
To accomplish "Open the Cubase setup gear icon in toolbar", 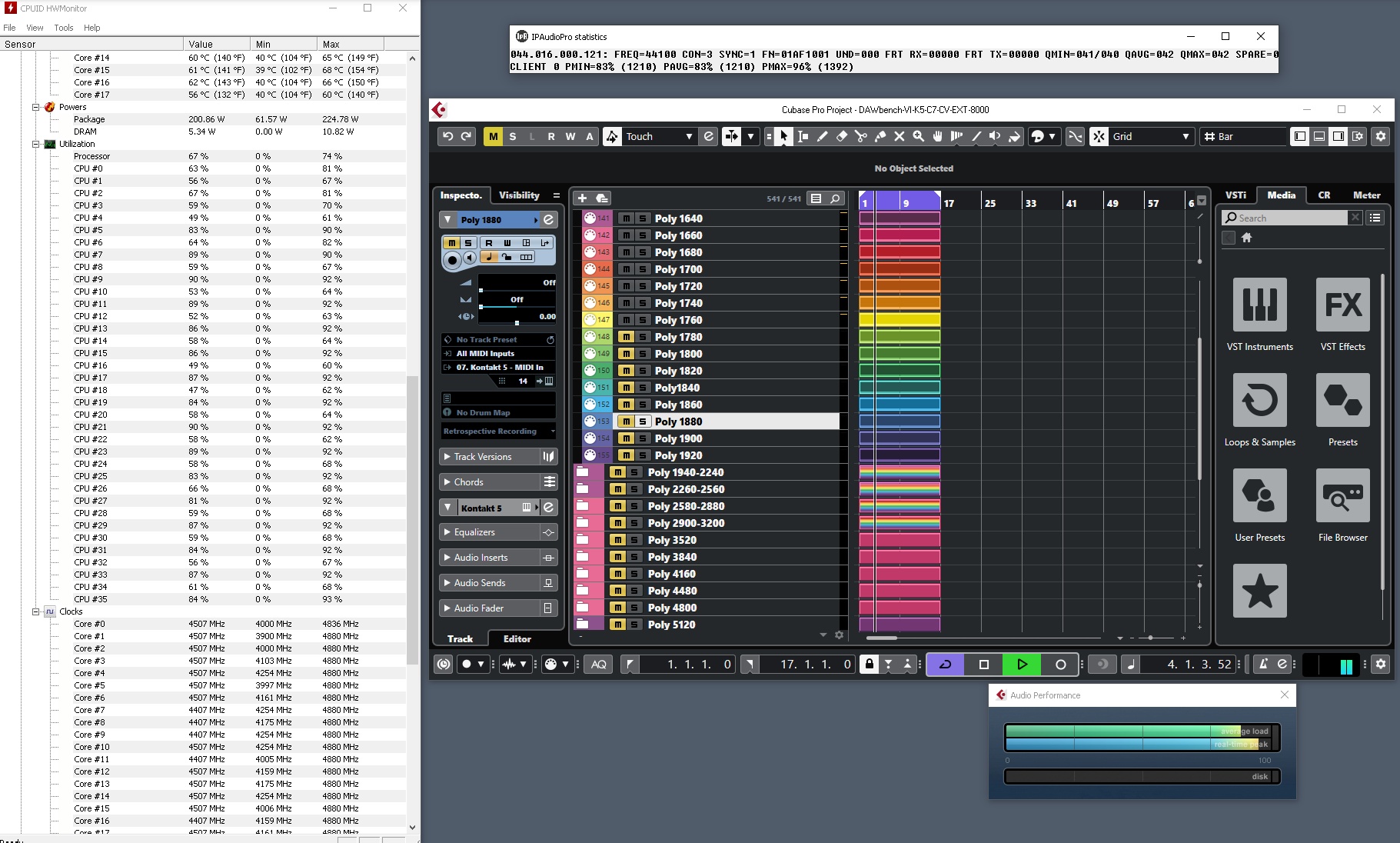I will (1381, 136).
